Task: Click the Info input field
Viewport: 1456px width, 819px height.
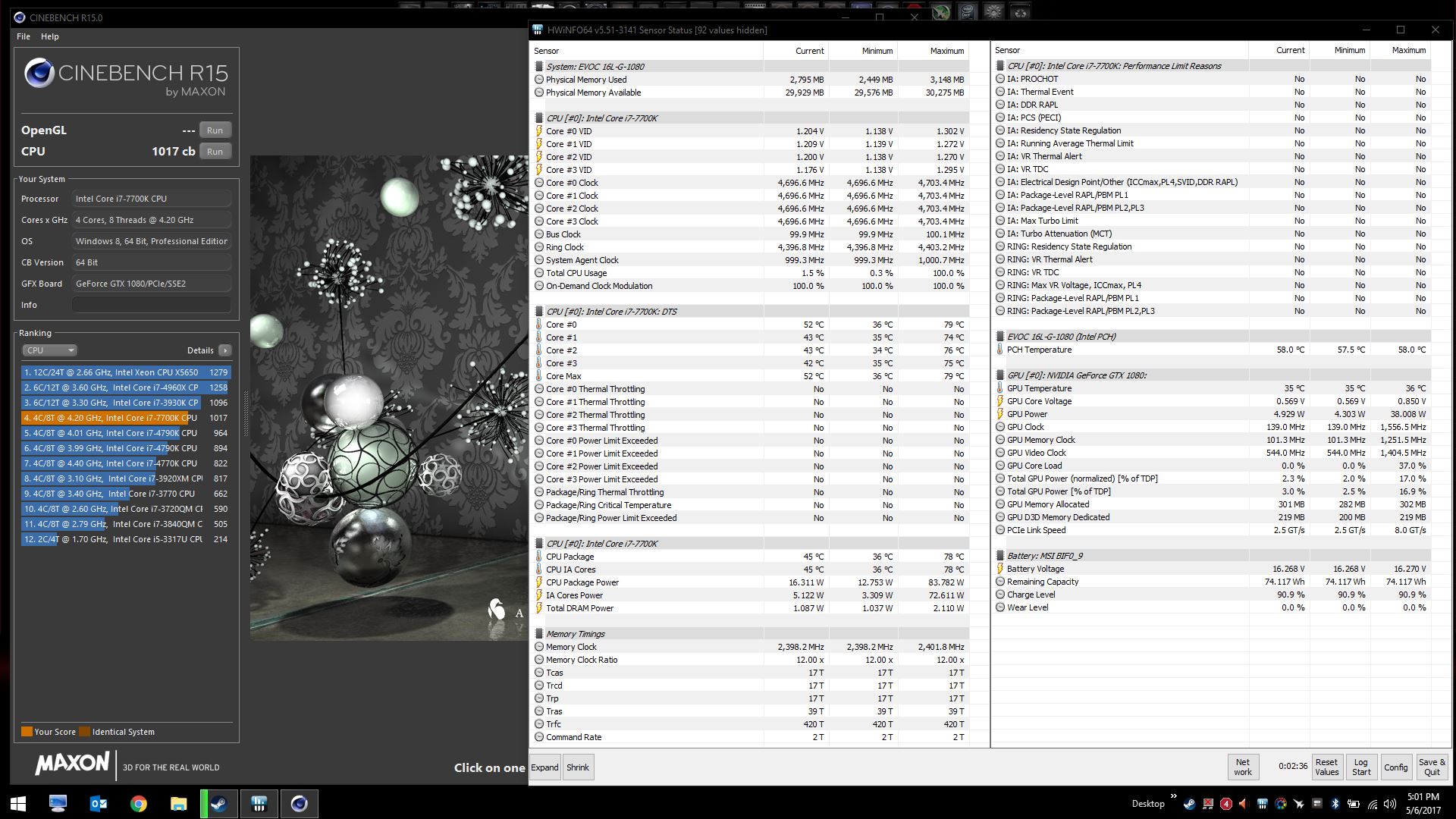Action: click(x=152, y=305)
